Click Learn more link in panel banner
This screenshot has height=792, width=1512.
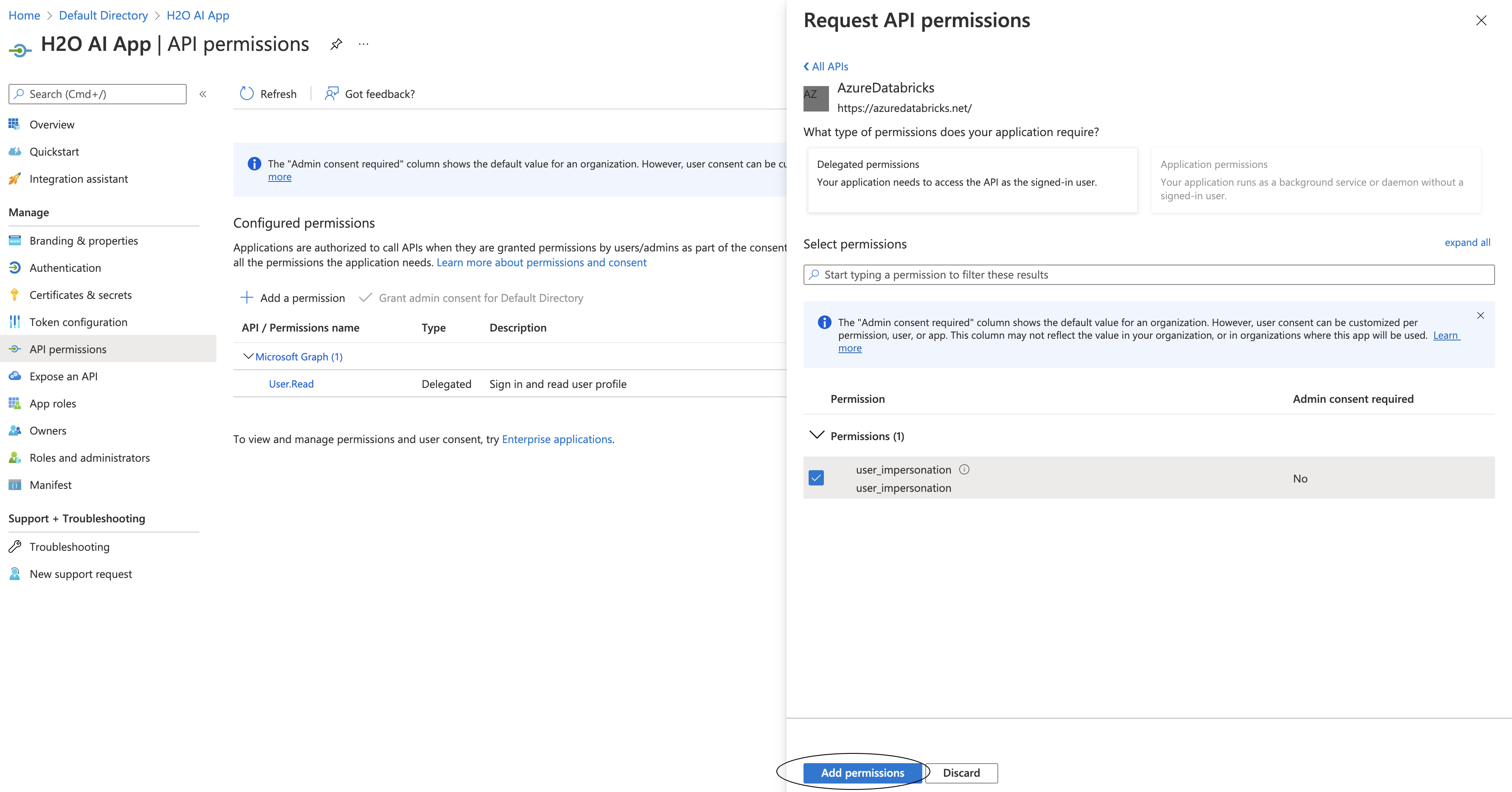click(x=1446, y=335)
